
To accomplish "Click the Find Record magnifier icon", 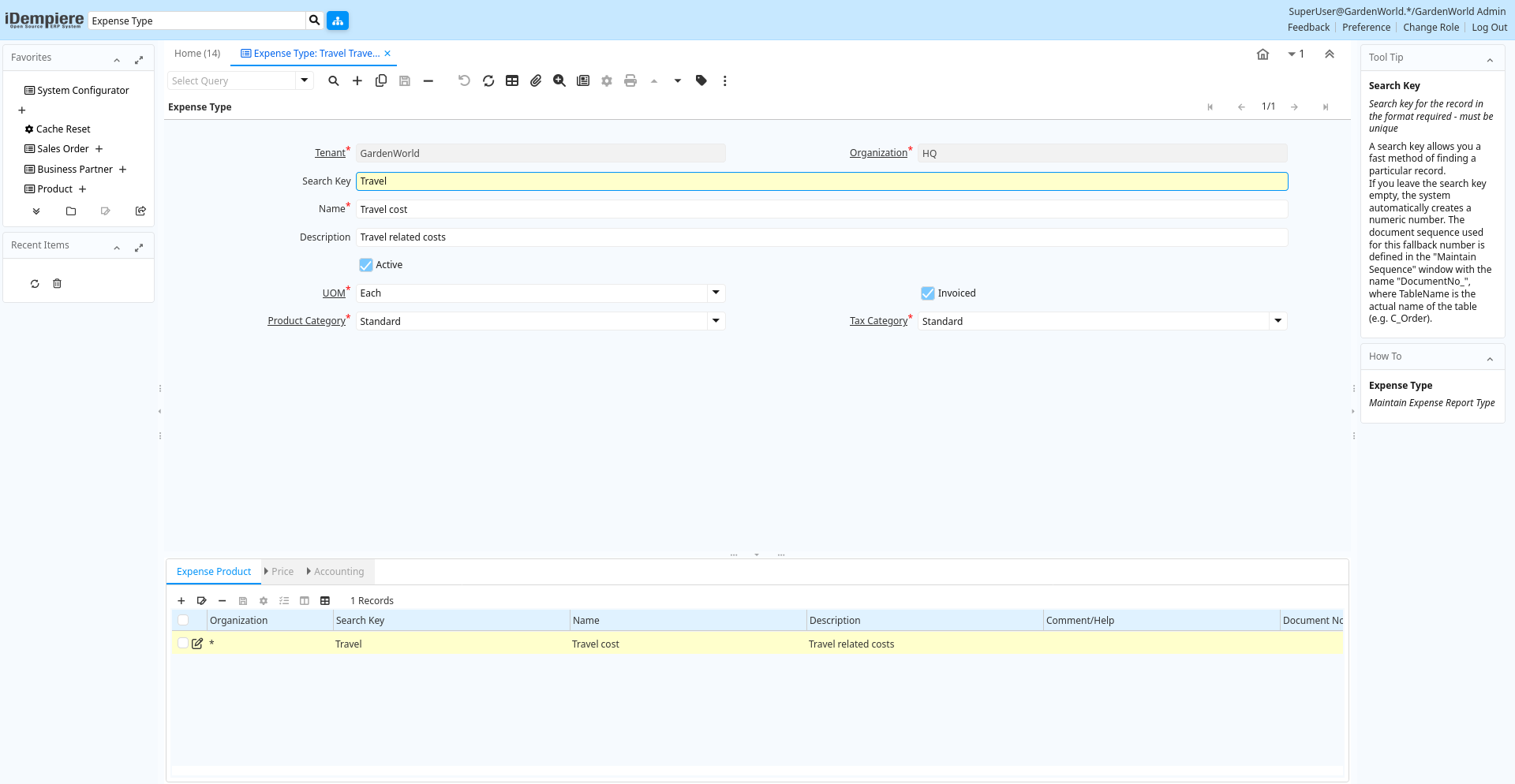I will coord(334,80).
